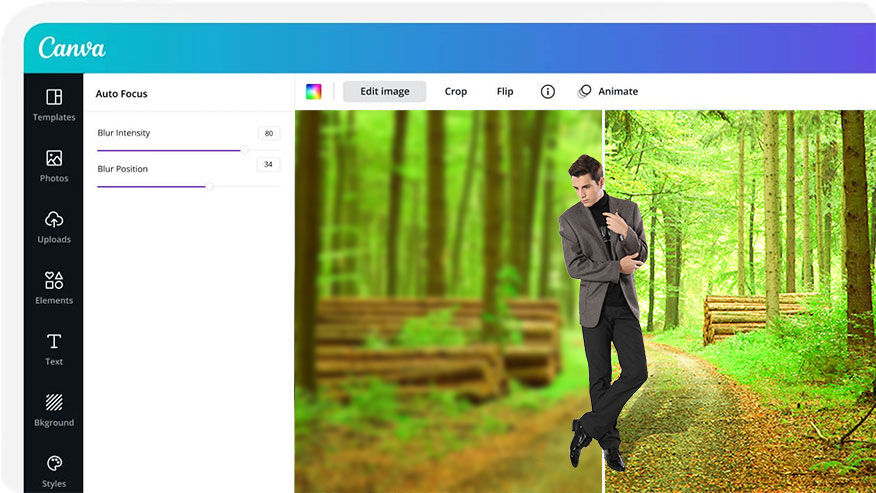The width and height of the screenshot is (876, 493).
Task: Click the Blur Position label
Action: (x=122, y=169)
